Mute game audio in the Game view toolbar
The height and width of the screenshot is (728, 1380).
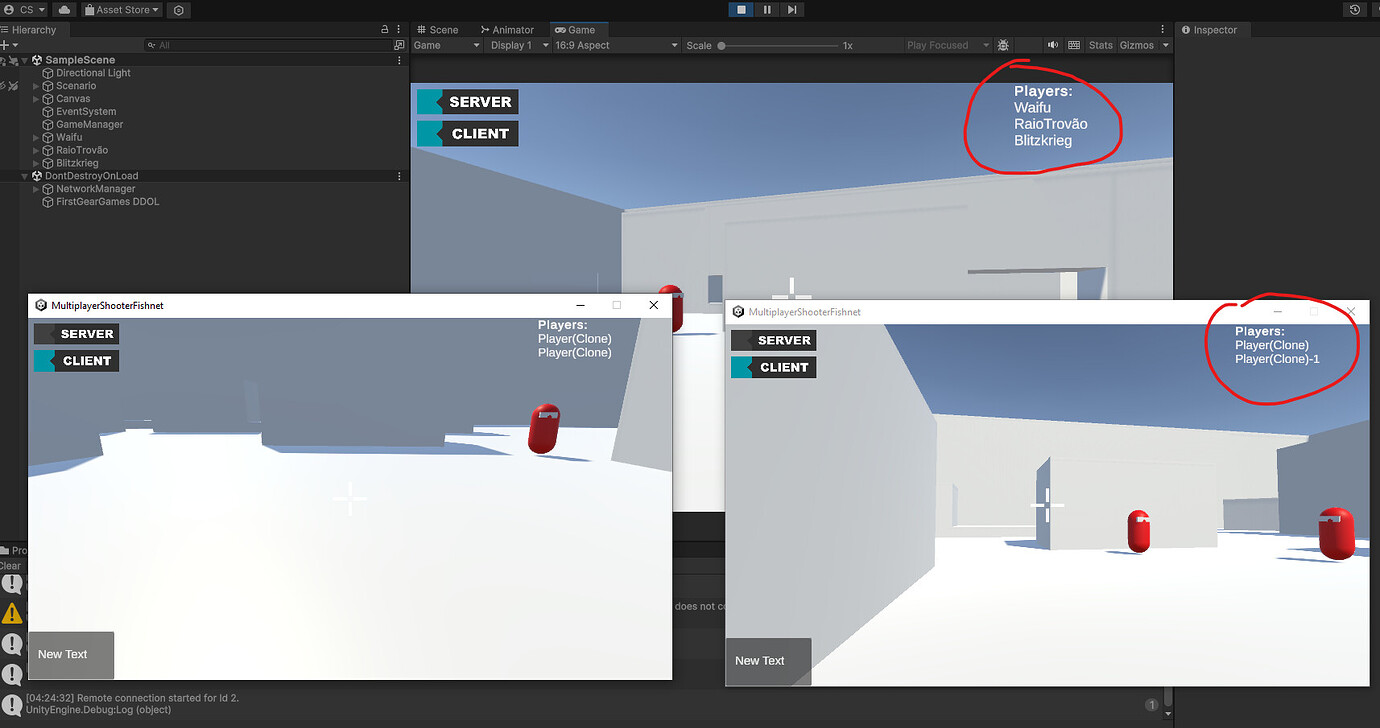(x=1052, y=45)
